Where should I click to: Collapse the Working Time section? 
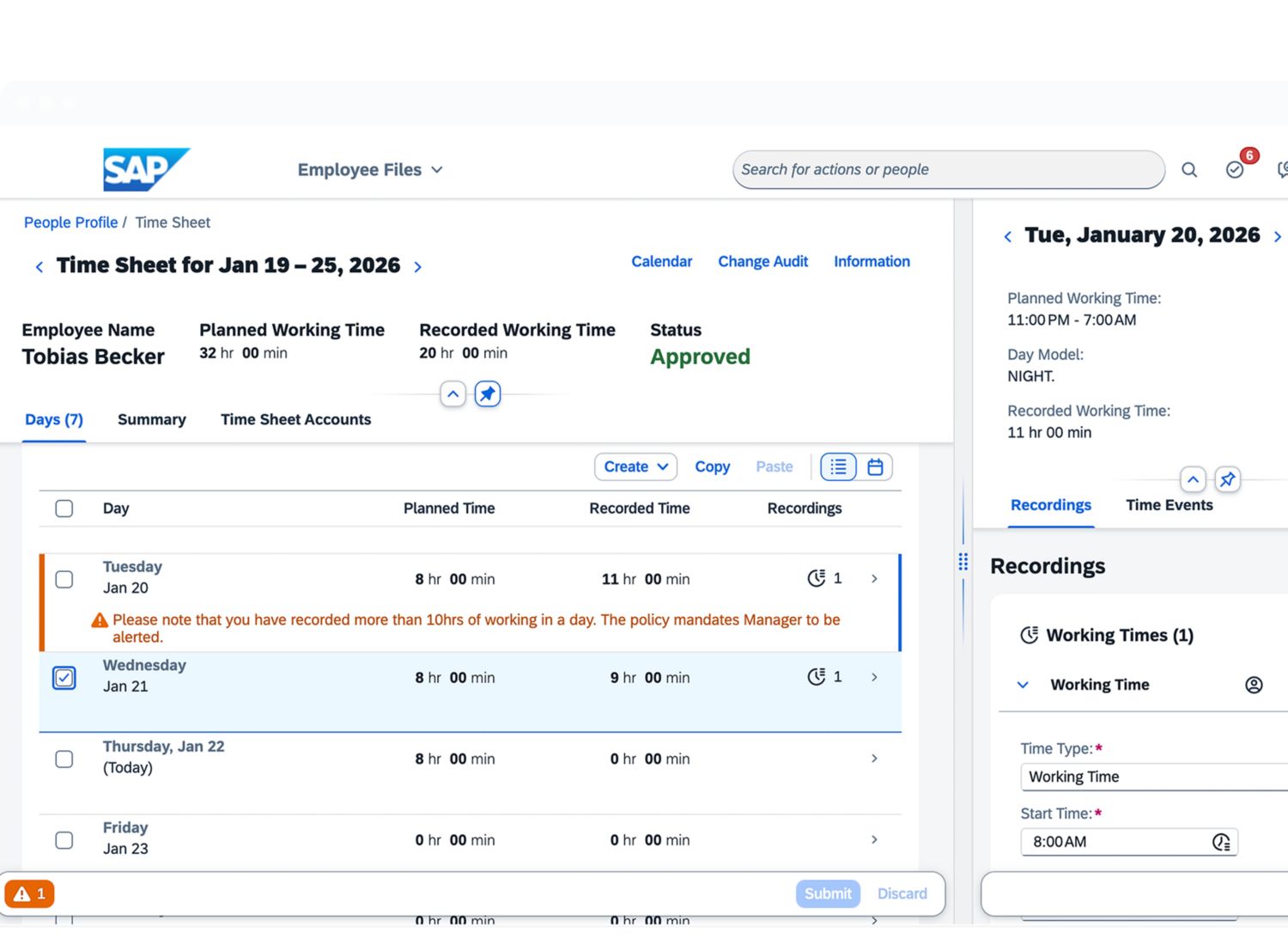(1023, 685)
